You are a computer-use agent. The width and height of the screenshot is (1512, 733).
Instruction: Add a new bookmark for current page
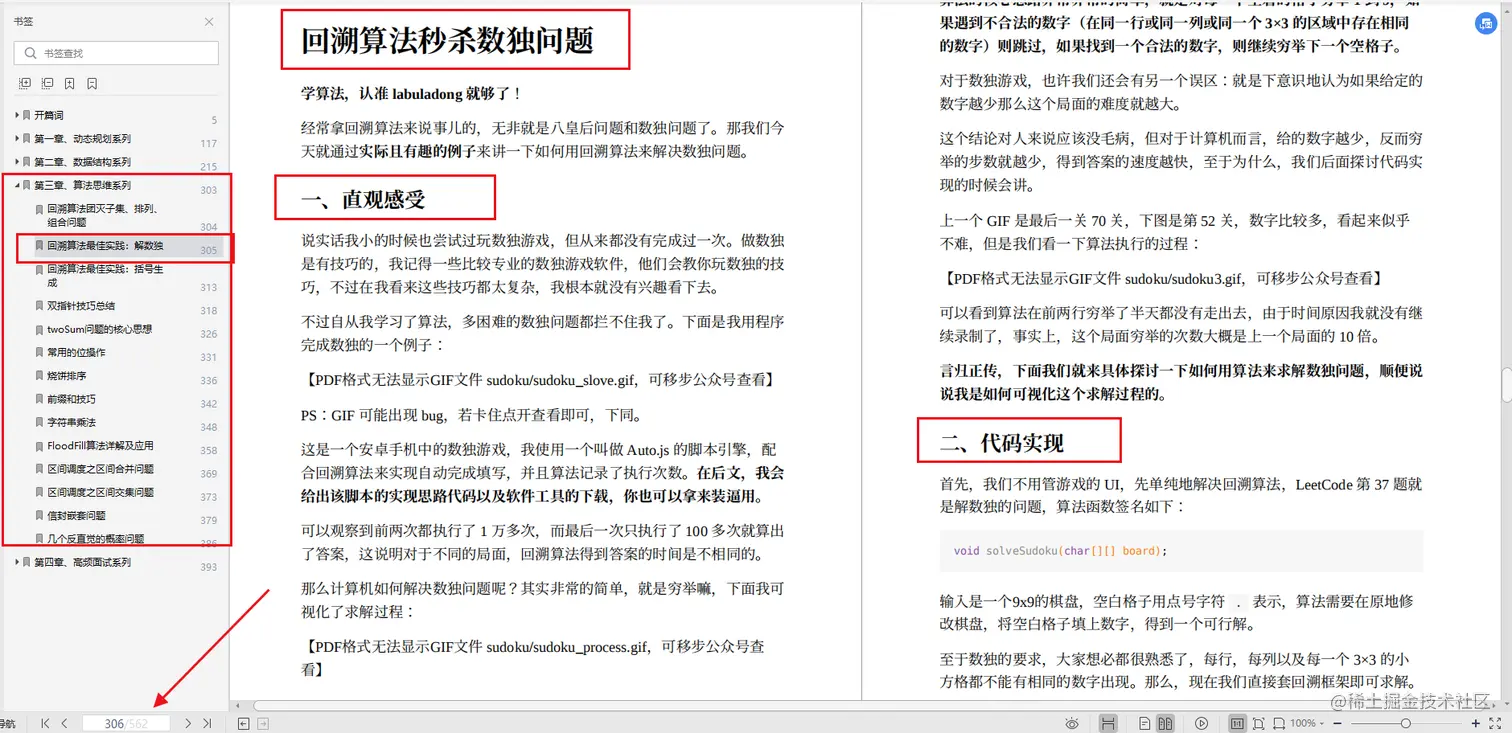click(x=69, y=82)
